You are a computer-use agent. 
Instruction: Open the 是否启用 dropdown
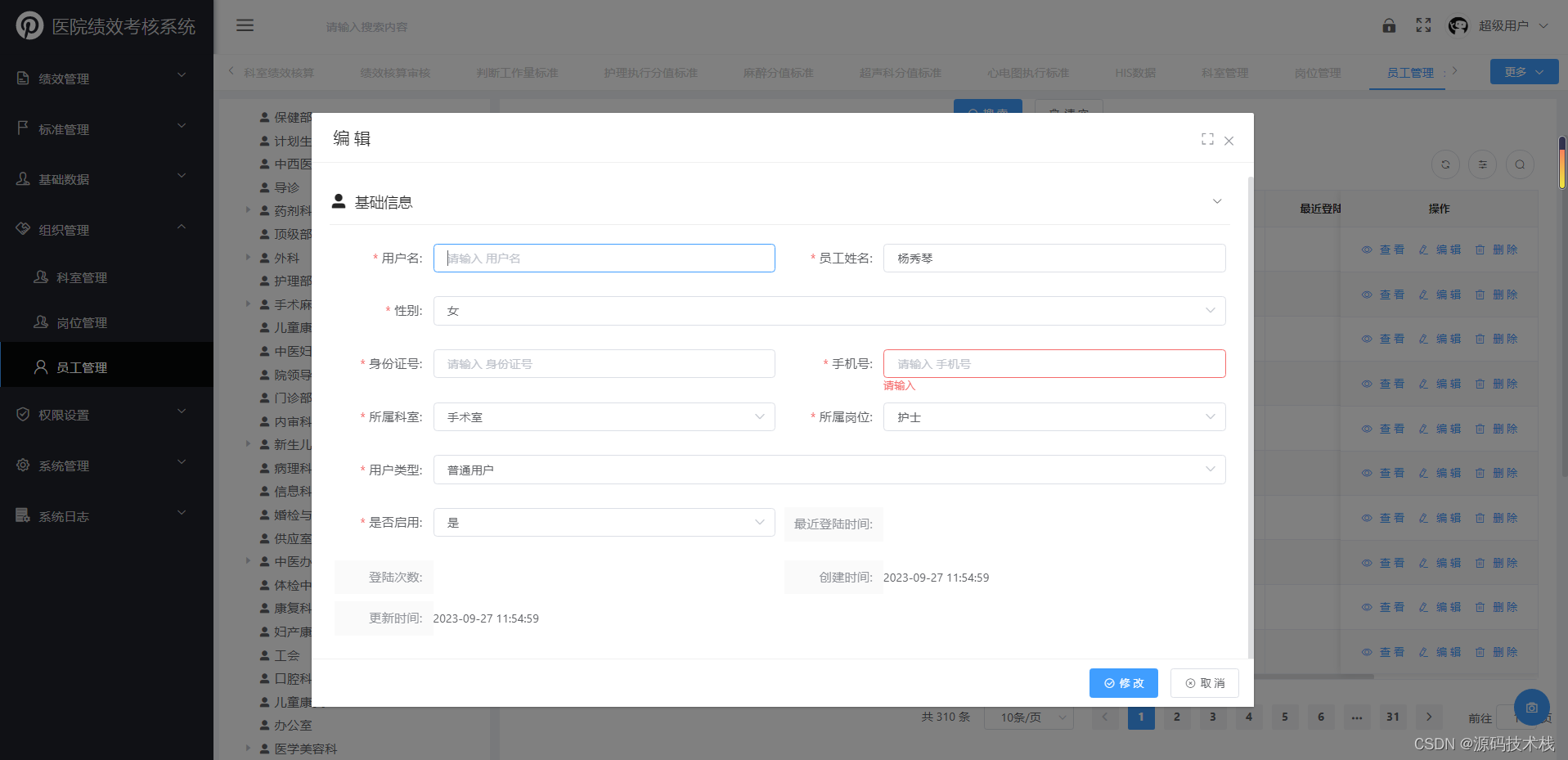pyautogui.click(x=604, y=523)
